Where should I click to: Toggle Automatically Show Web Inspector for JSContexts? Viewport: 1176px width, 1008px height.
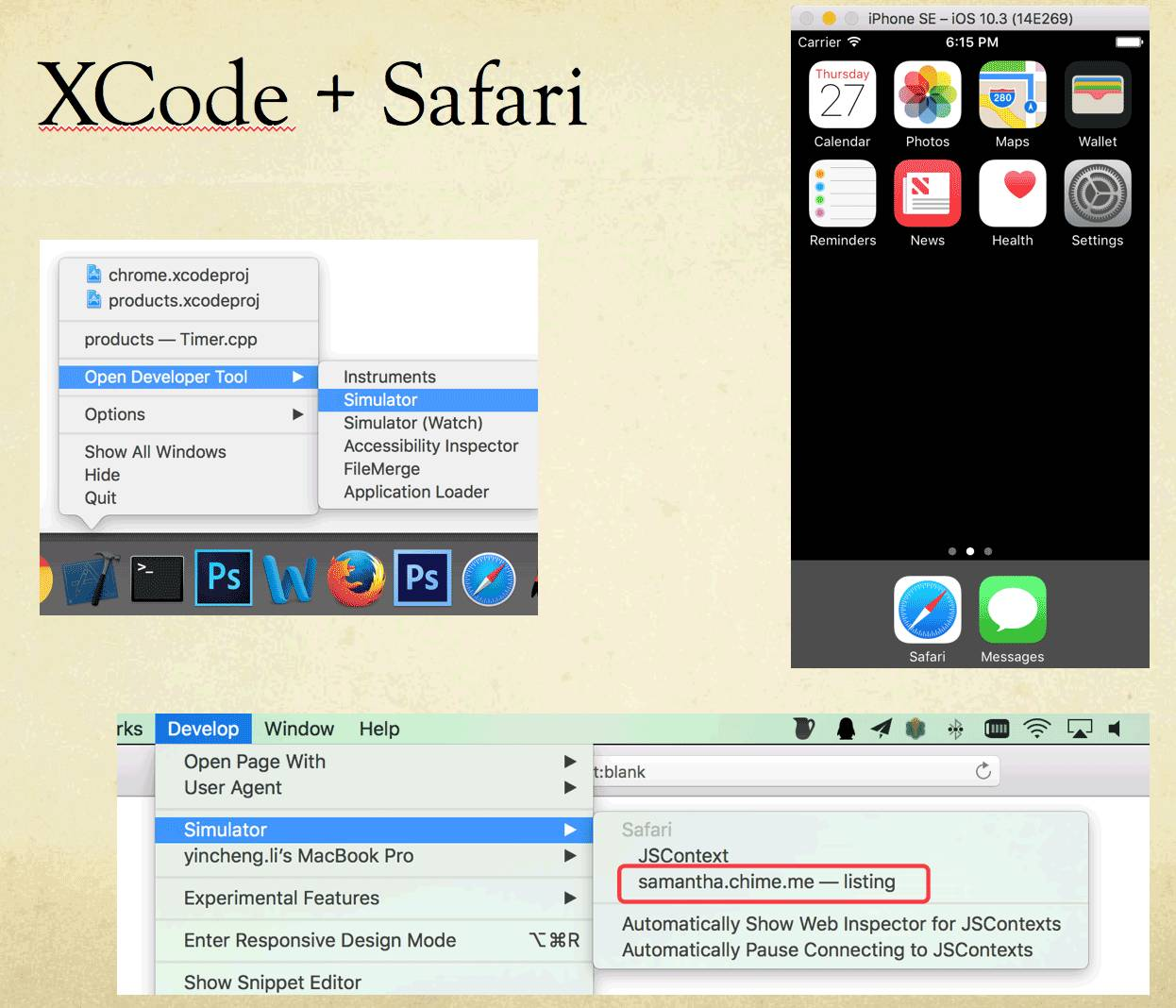pyautogui.click(x=841, y=924)
